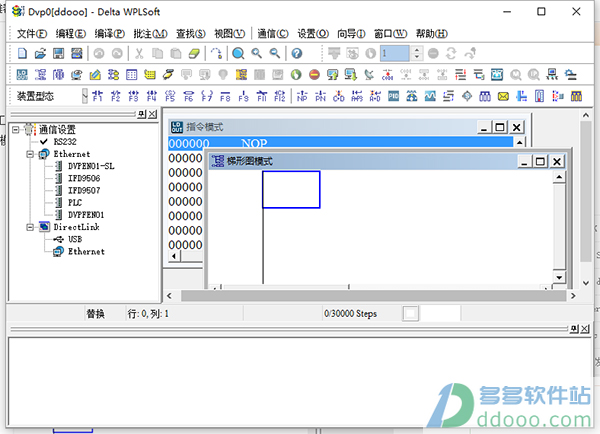Screen dimensions: 600x434
Task: Click the workspace vertical scroll up arrow
Action: coord(586,115)
